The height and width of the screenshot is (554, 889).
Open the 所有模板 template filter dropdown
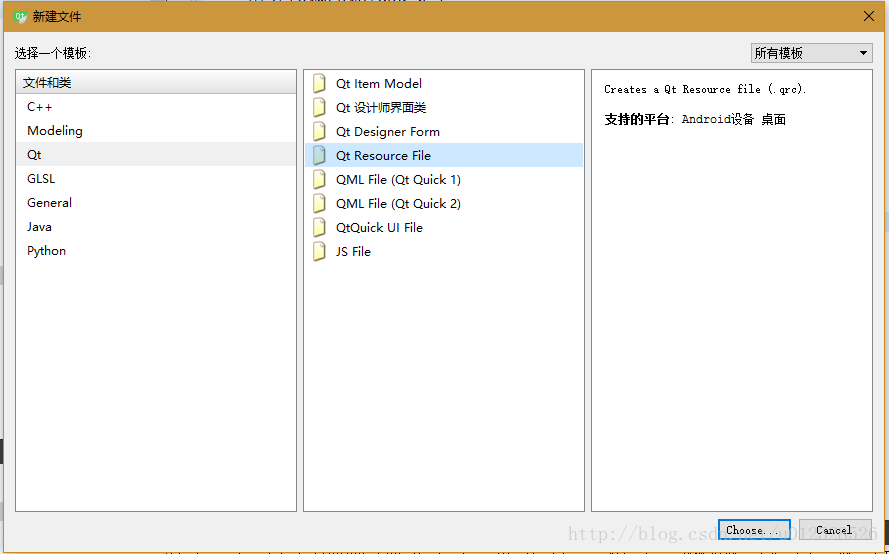811,53
